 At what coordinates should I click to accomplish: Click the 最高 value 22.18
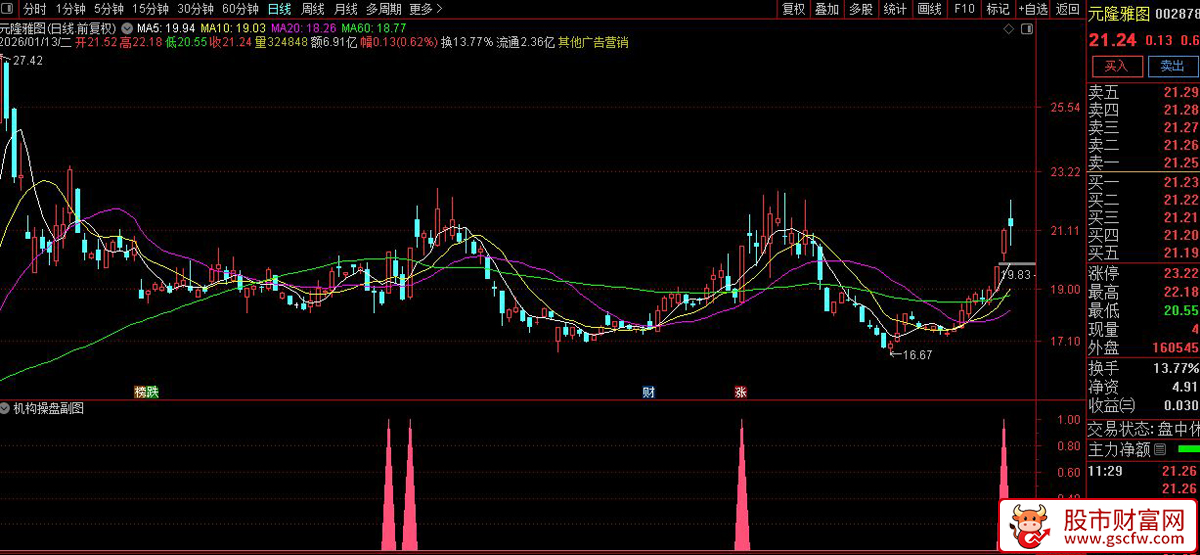pyautogui.click(x=1179, y=292)
